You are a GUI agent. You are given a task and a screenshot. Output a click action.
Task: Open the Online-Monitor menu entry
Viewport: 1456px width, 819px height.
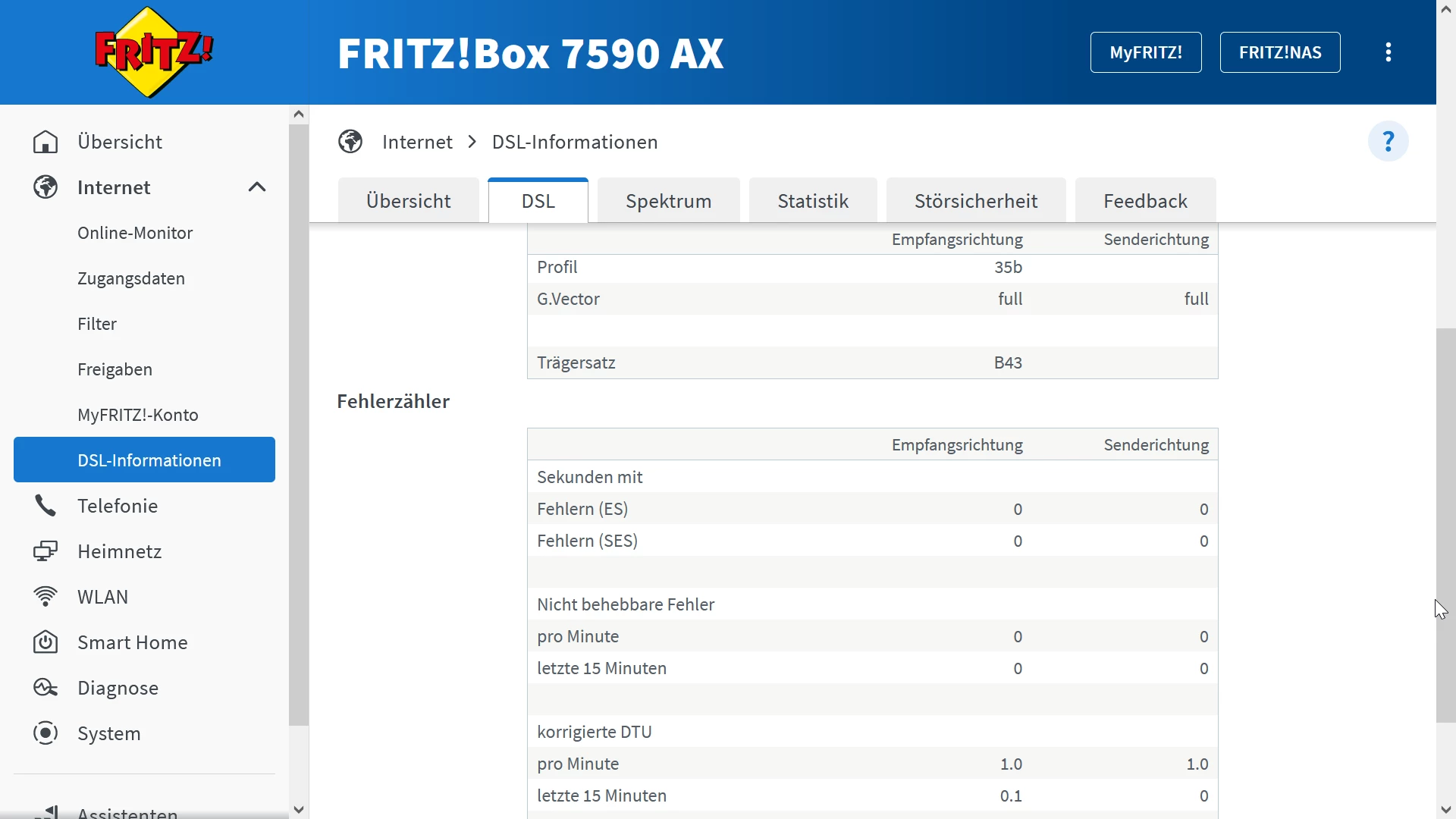tap(135, 233)
